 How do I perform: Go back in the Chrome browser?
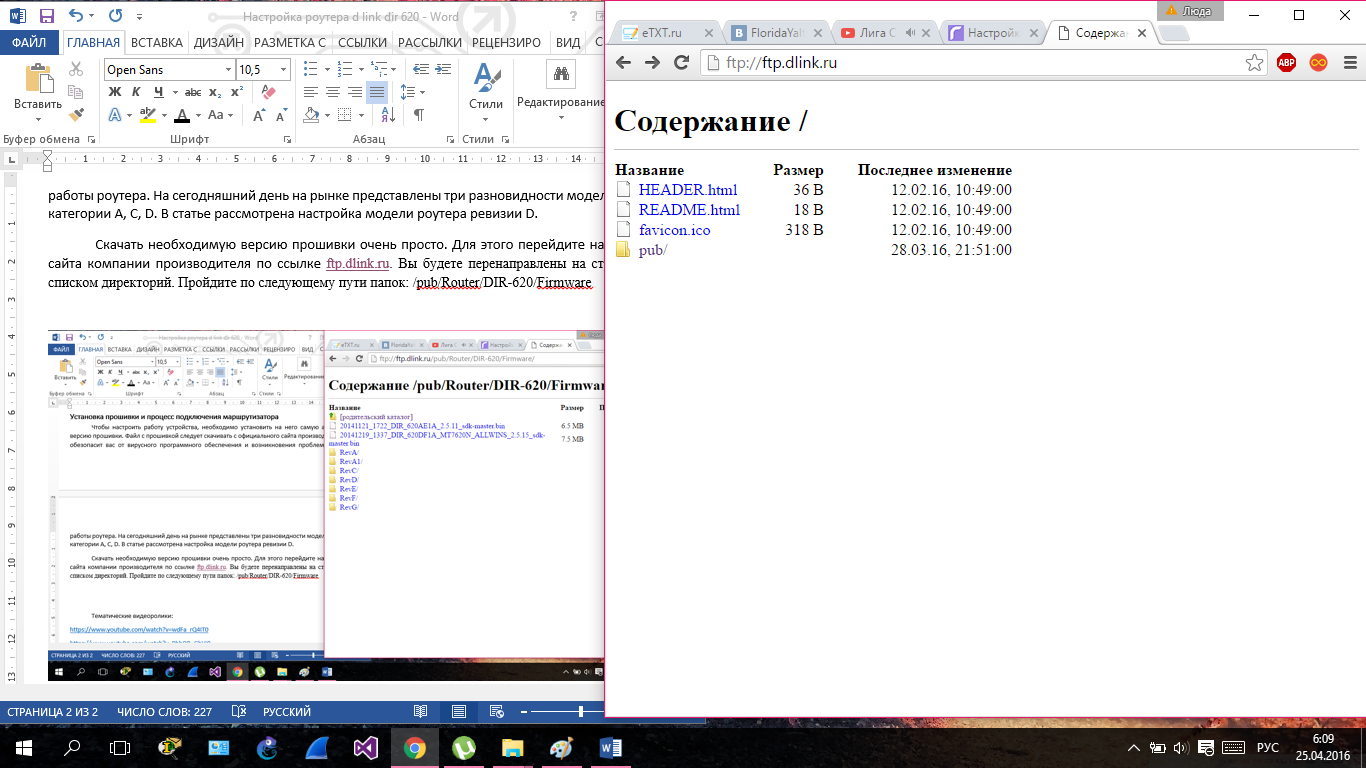pos(623,63)
